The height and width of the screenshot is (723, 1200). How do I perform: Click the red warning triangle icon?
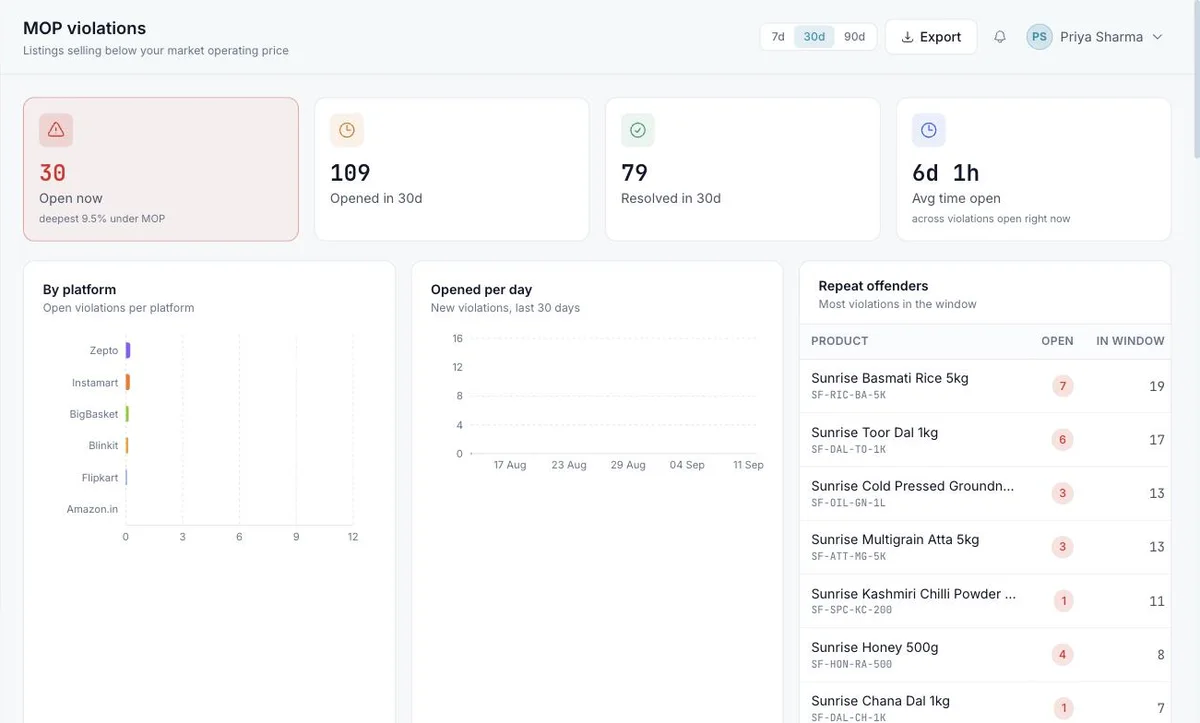click(x=56, y=130)
